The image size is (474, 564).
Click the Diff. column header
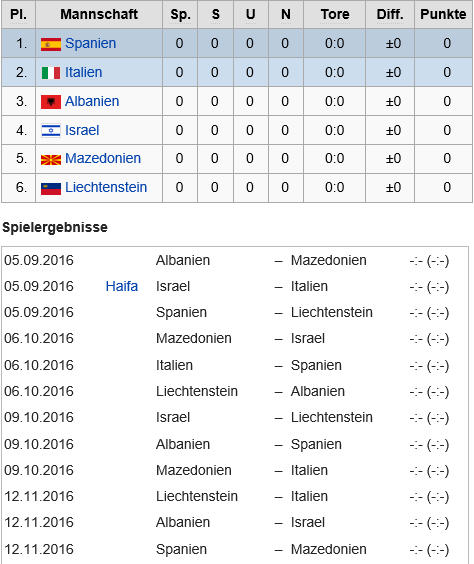coord(390,14)
